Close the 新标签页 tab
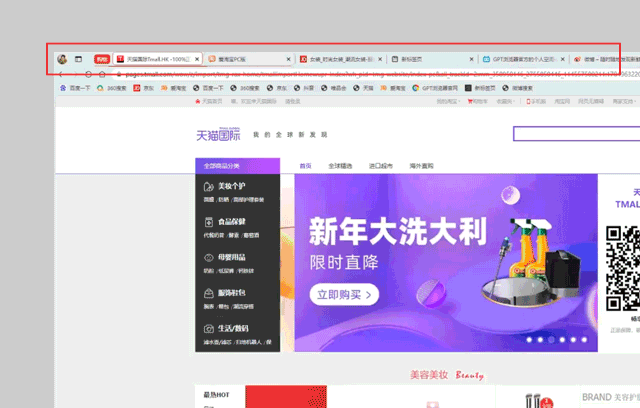640x408 pixels. point(471,59)
